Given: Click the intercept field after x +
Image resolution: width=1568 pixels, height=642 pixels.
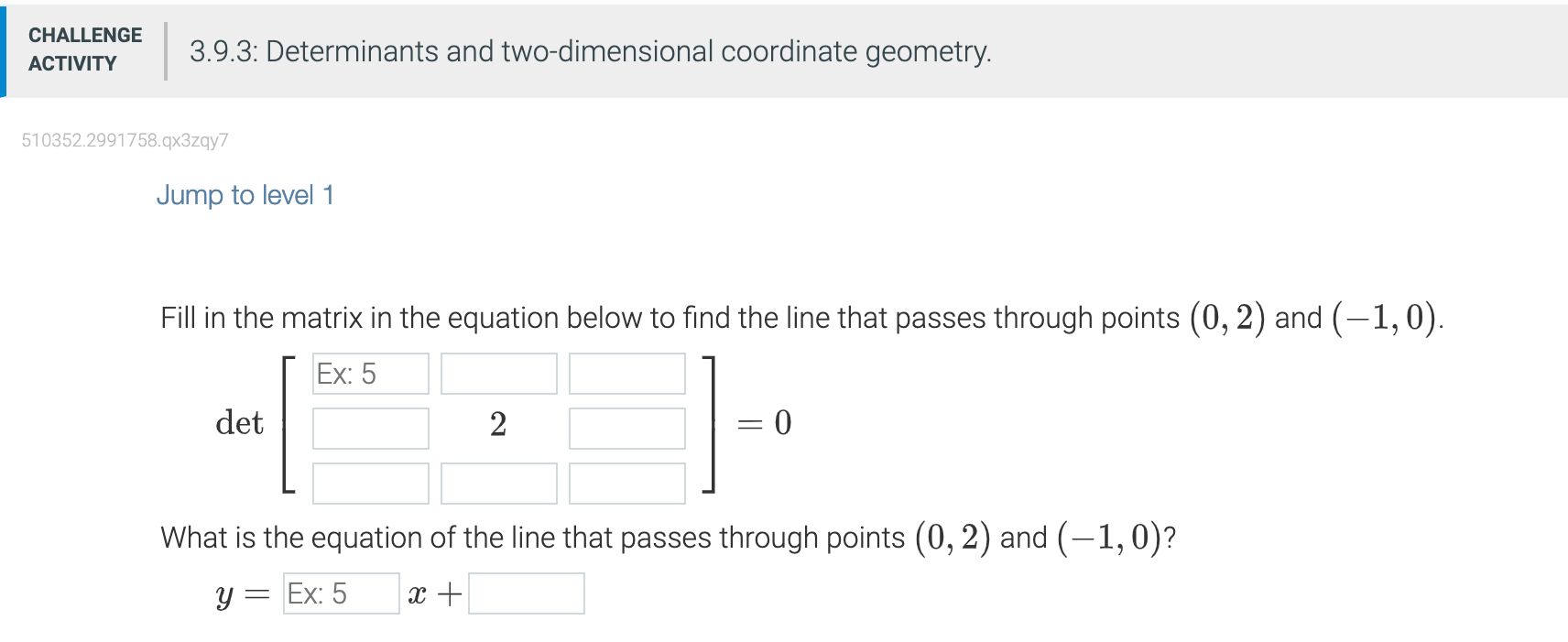Looking at the screenshot, I should [x=526, y=593].
